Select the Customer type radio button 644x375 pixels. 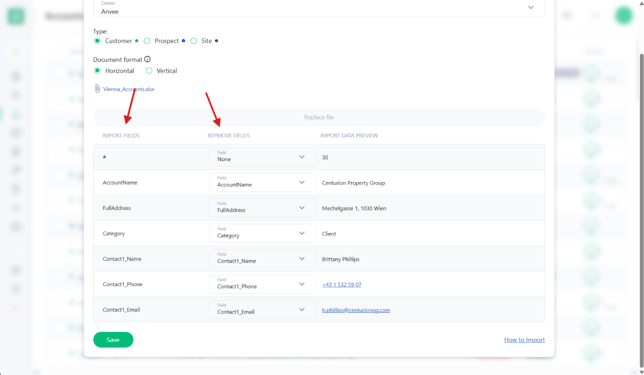(97, 41)
